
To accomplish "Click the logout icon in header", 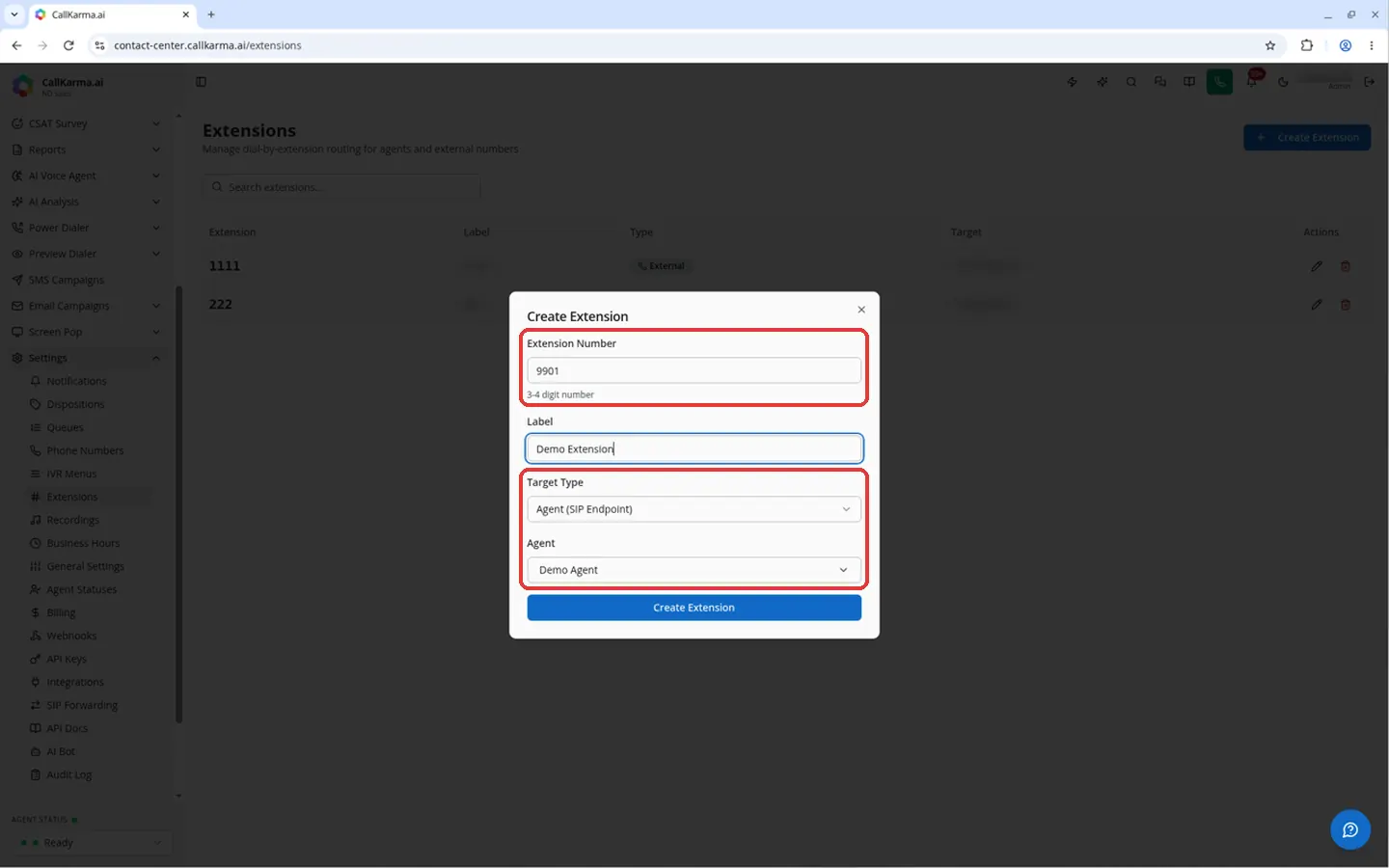I will (1369, 82).
